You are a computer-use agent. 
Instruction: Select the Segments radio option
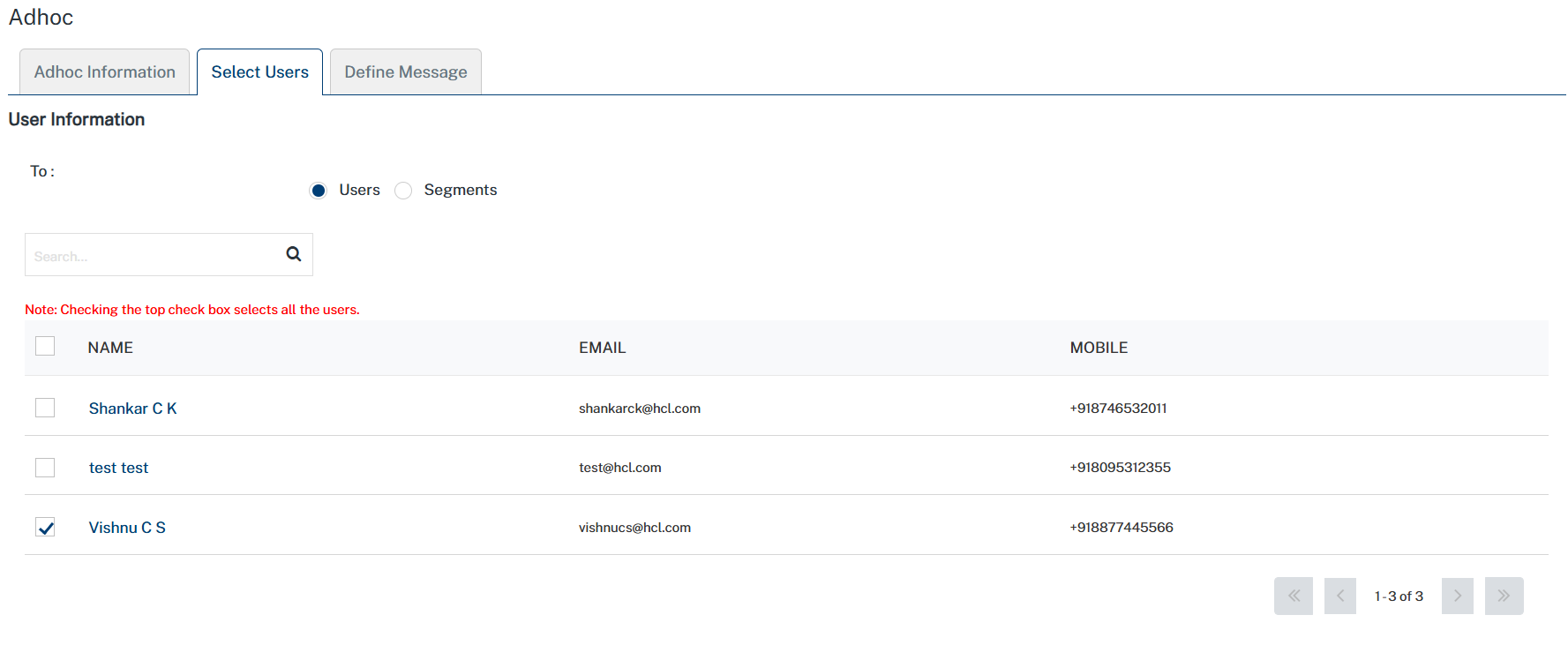(x=403, y=191)
